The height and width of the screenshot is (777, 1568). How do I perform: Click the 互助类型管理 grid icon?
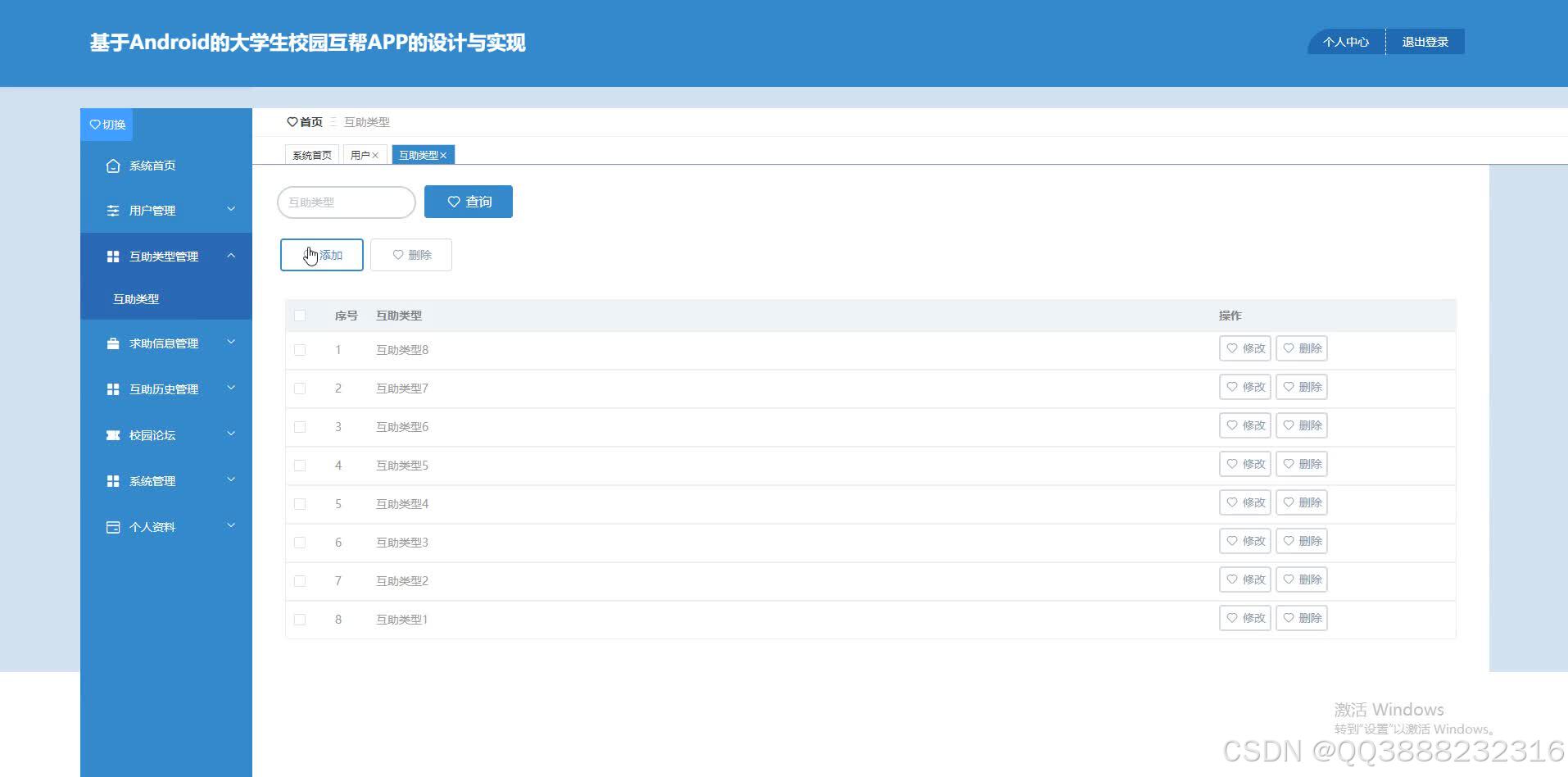pyautogui.click(x=113, y=256)
